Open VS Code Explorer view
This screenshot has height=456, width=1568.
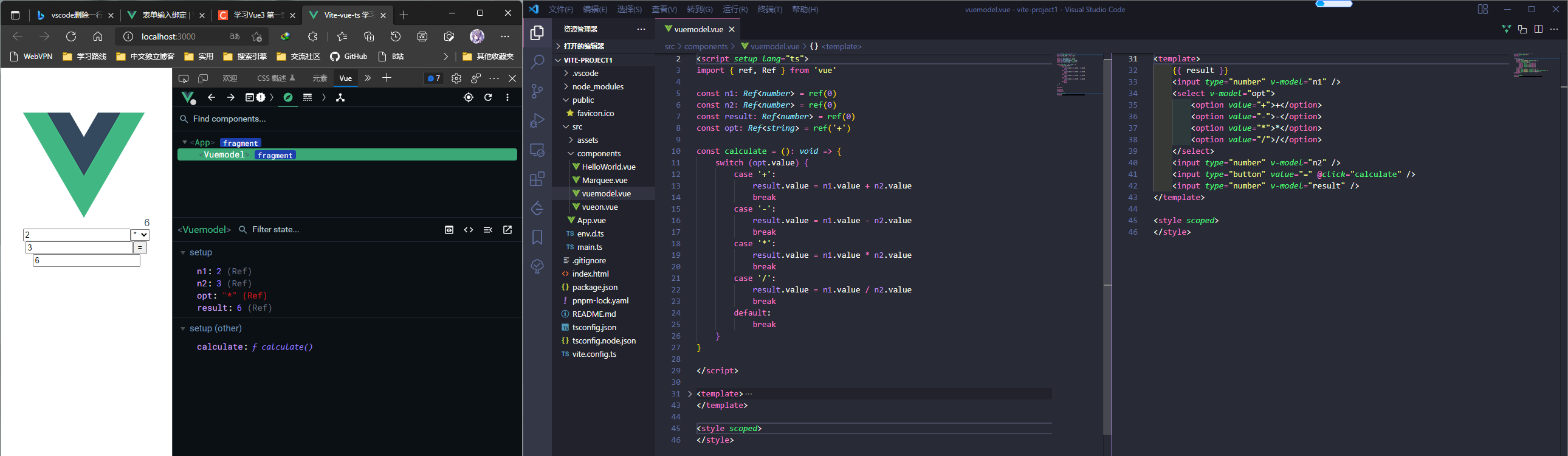[537, 33]
